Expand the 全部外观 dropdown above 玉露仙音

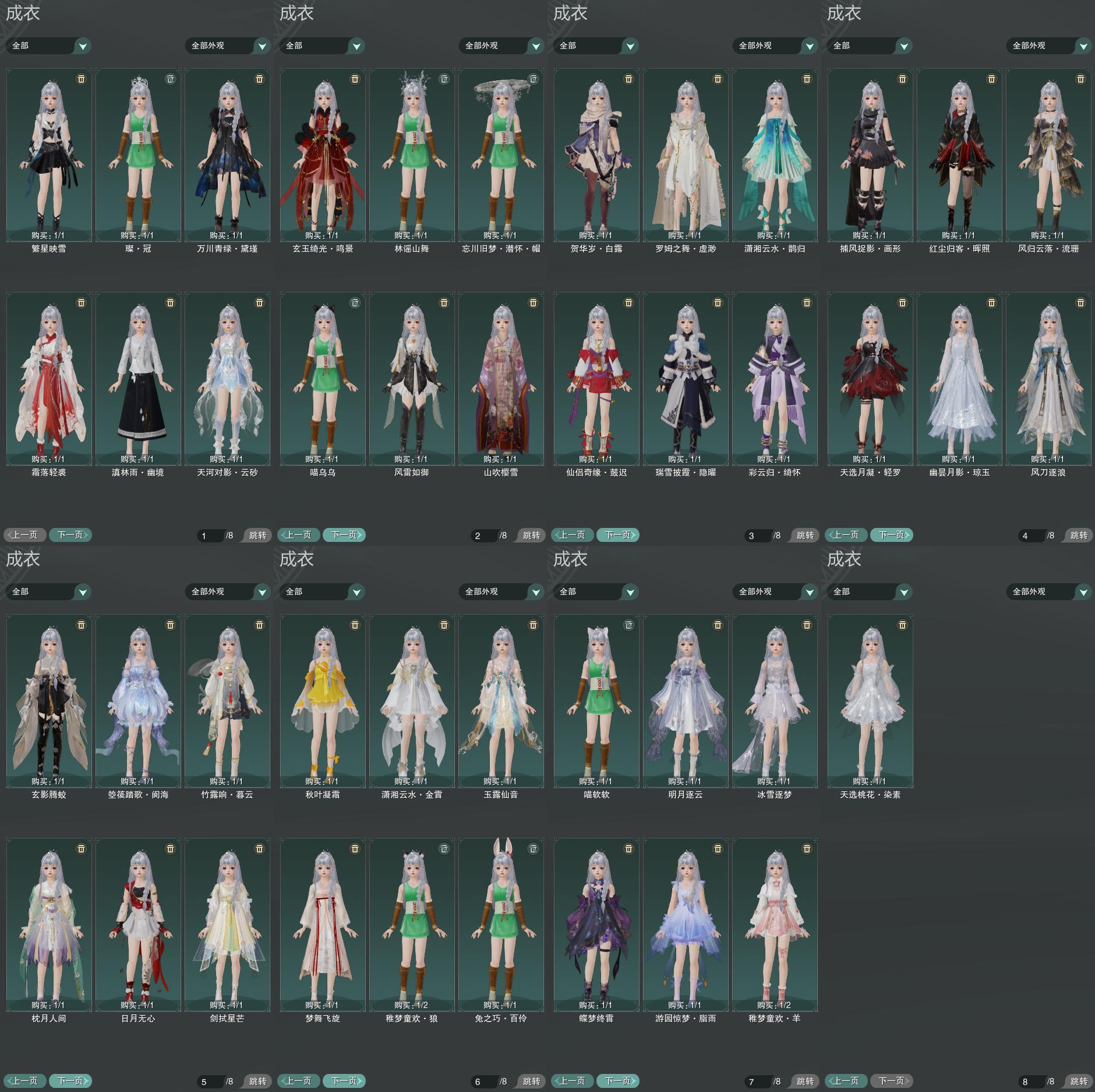click(501, 591)
